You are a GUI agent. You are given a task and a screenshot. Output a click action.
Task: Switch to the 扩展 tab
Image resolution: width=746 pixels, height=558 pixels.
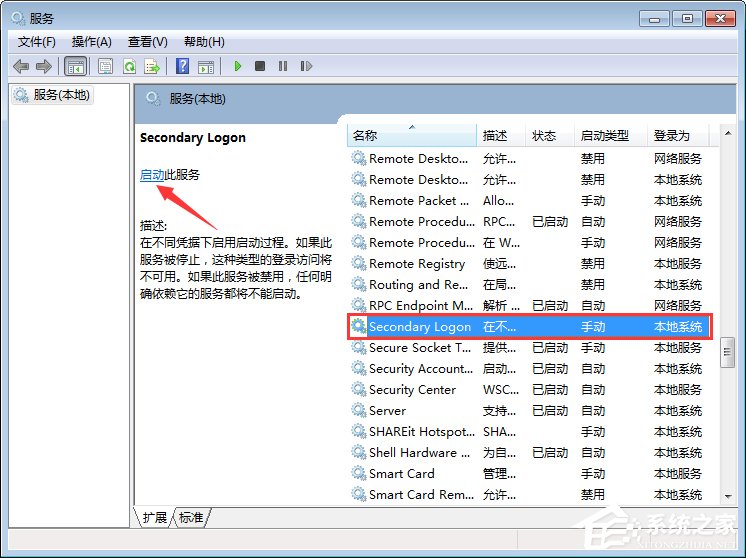[155, 517]
